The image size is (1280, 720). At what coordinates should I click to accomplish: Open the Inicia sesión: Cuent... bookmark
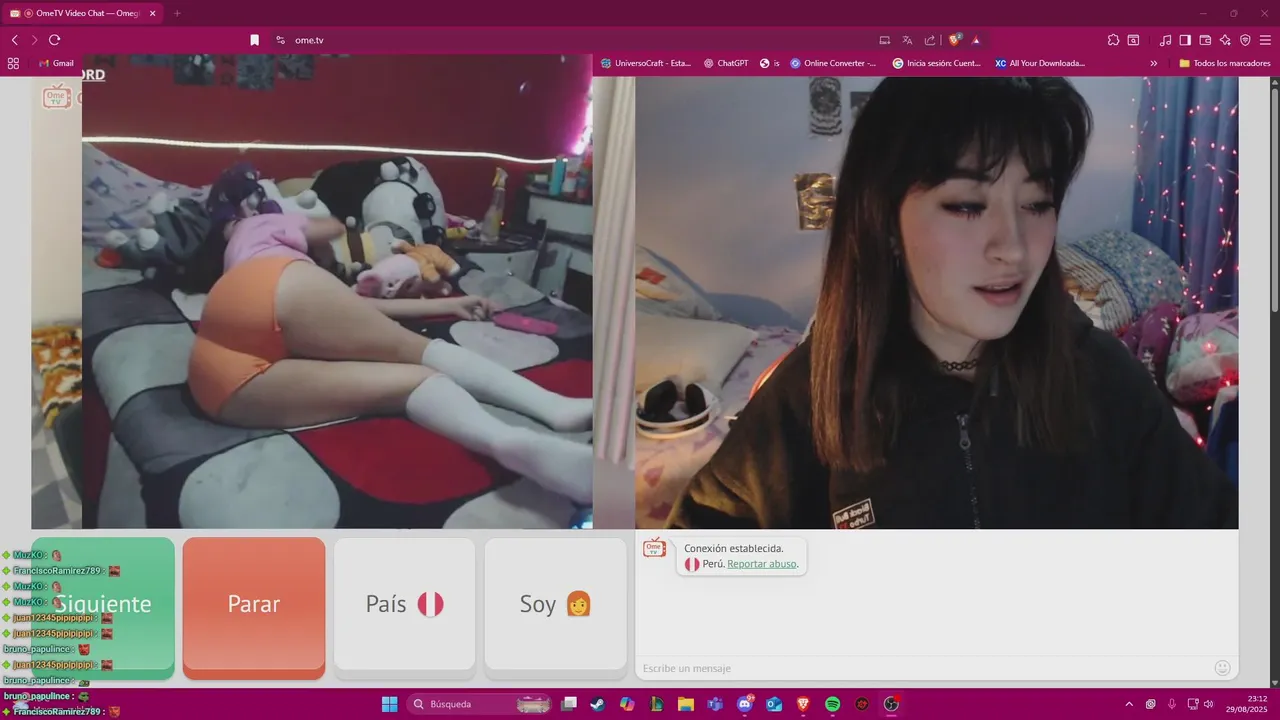[937, 63]
